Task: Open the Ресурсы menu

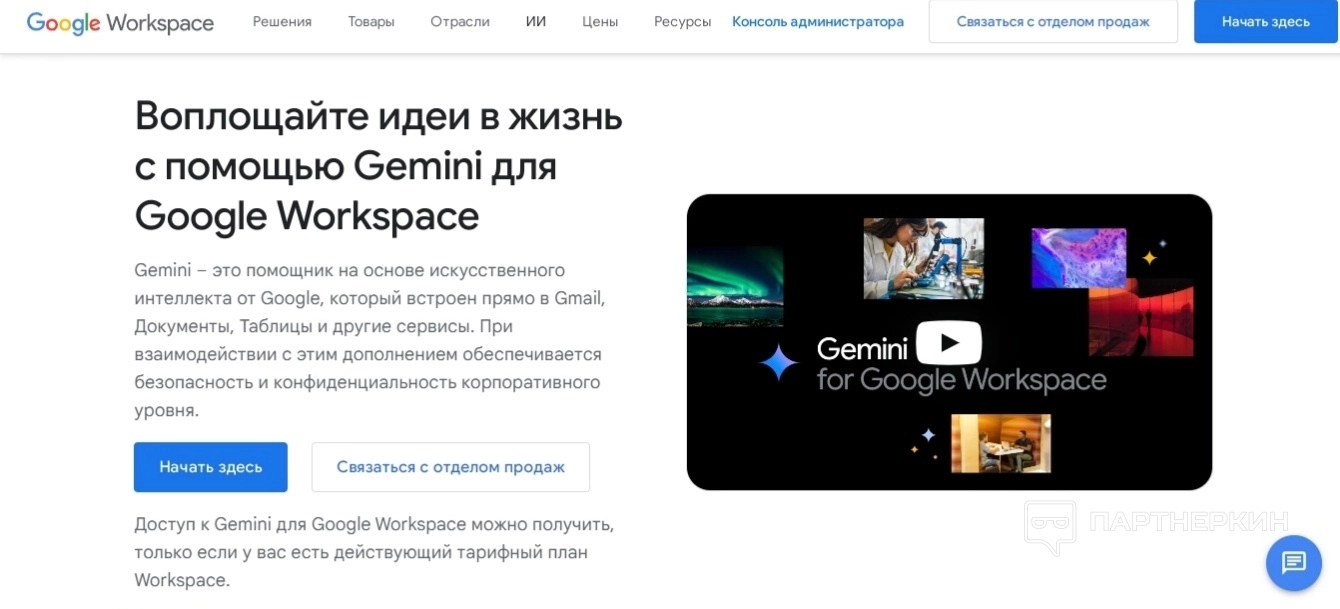Action: click(683, 21)
